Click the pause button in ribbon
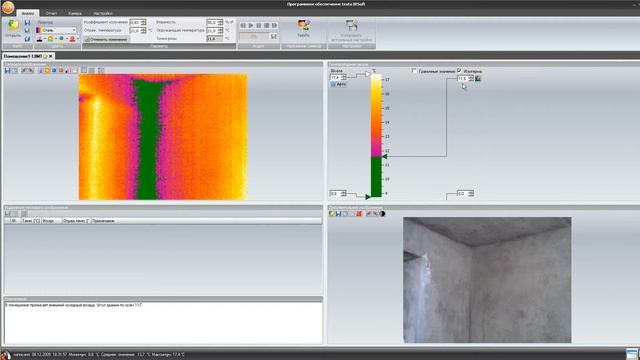640x360 pixels. [259, 25]
